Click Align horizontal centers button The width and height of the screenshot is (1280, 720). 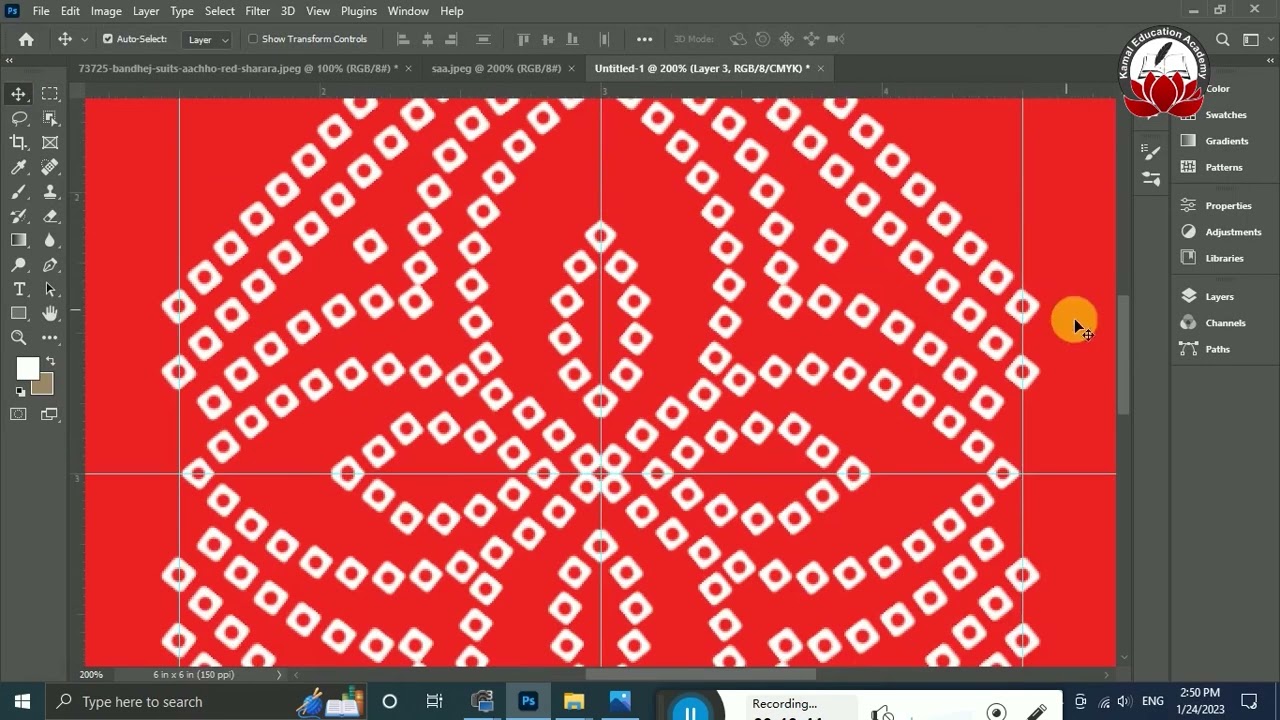(x=427, y=39)
